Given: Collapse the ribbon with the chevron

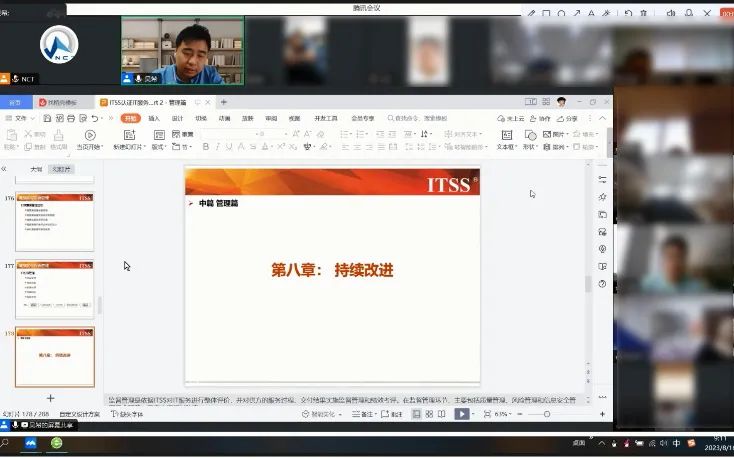Looking at the screenshot, I should pos(602,118).
